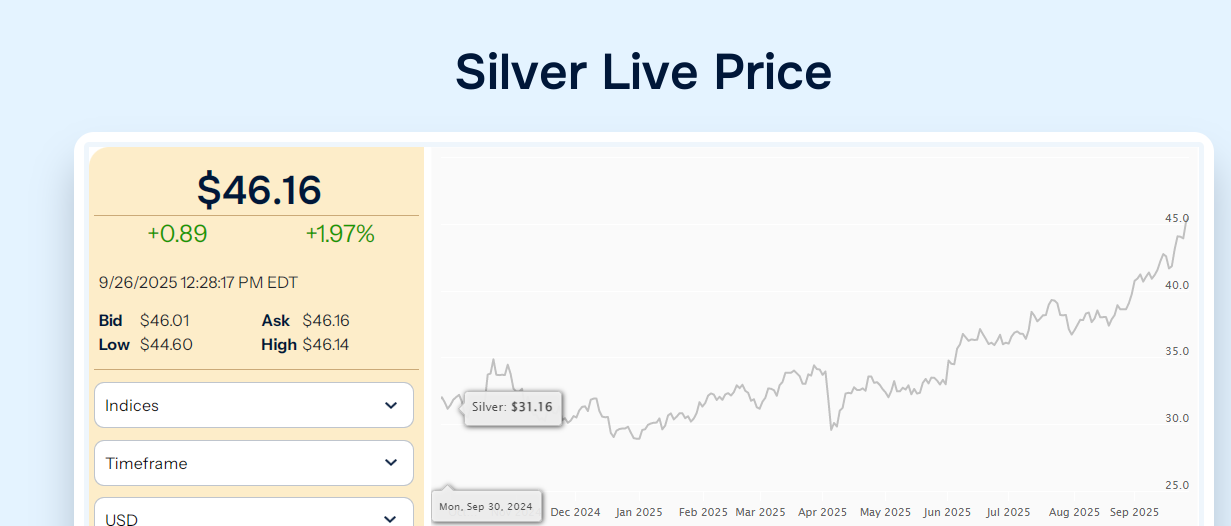1231x526 pixels.
Task: Open the Indices dropdown
Action: click(x=253, y=405)
